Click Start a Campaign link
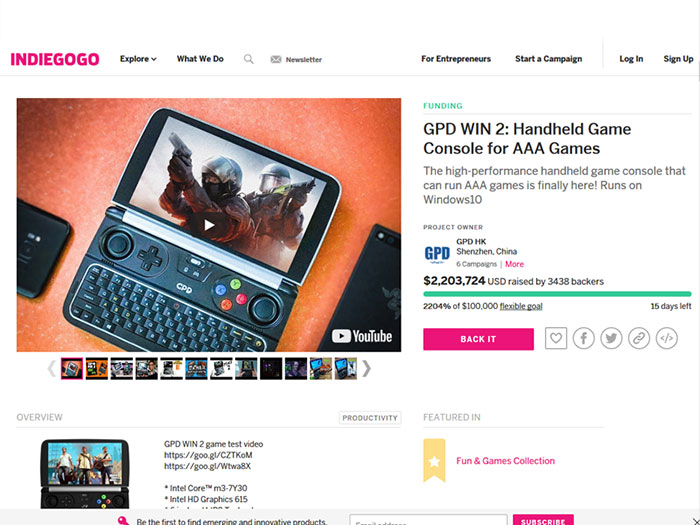The image size is (700, 525). (549, 59)
